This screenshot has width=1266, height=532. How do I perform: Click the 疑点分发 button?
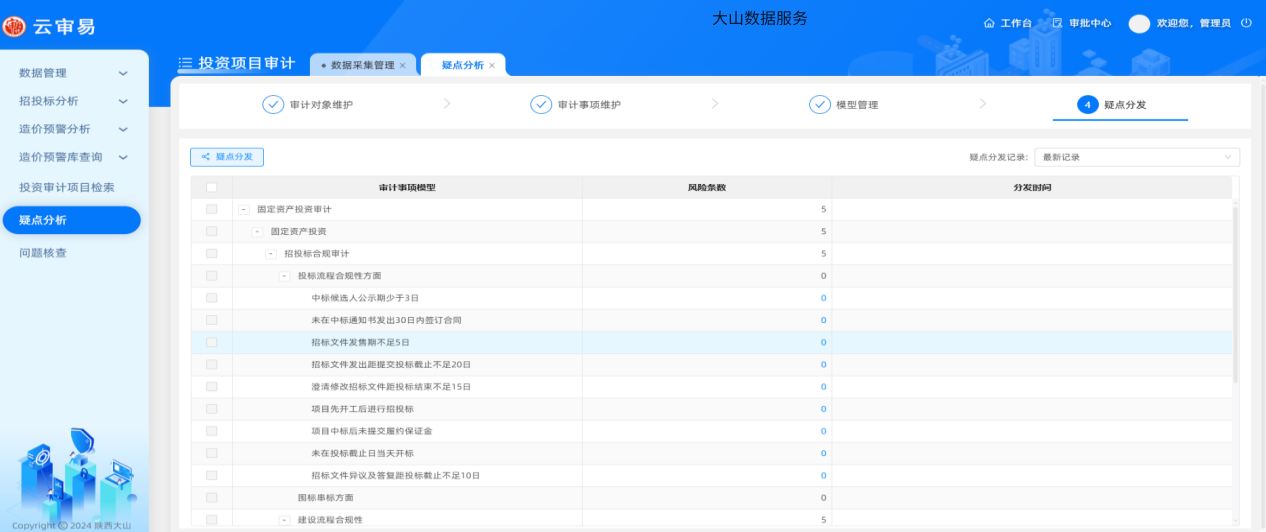pyautogui.click(x=227, y=157)
